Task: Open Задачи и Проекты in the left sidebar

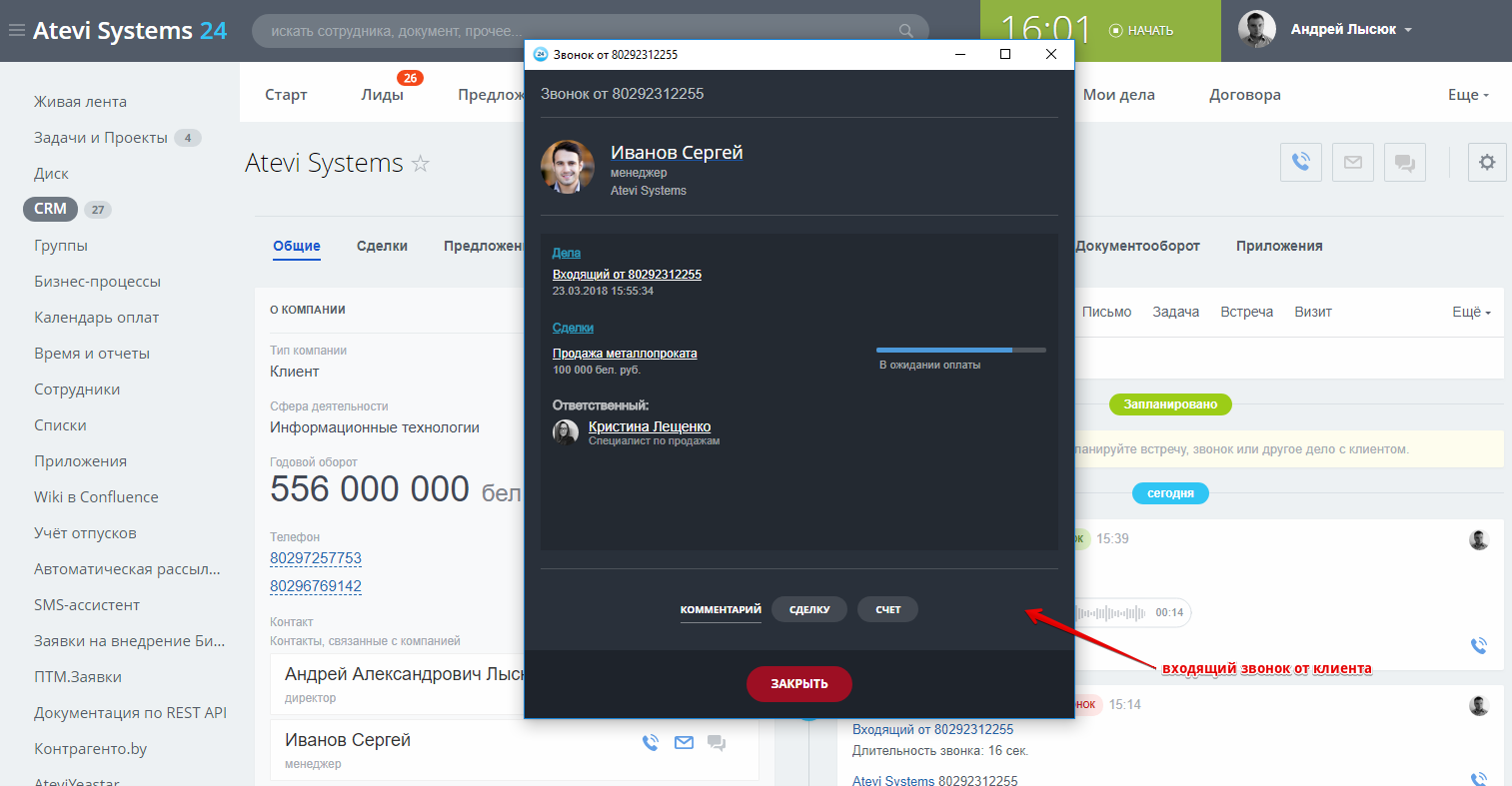Action: click(101, 138)
